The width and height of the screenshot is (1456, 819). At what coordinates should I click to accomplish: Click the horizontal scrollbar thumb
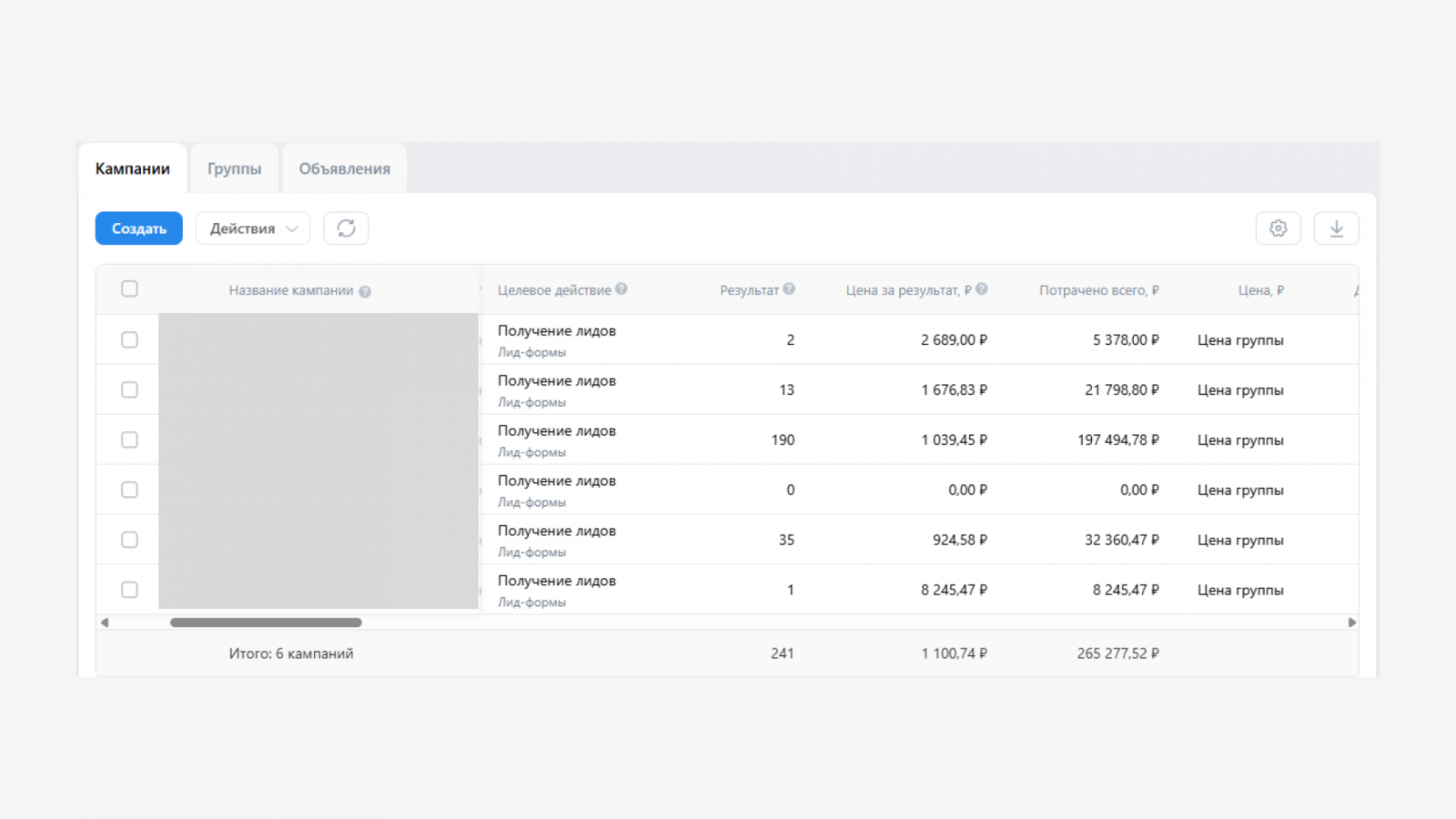pyautogui.click(x=266, y=622)
